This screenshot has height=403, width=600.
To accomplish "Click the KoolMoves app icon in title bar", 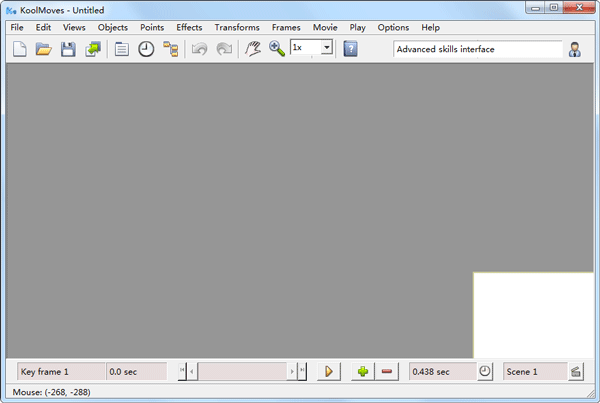I will (x=11, y=10).
